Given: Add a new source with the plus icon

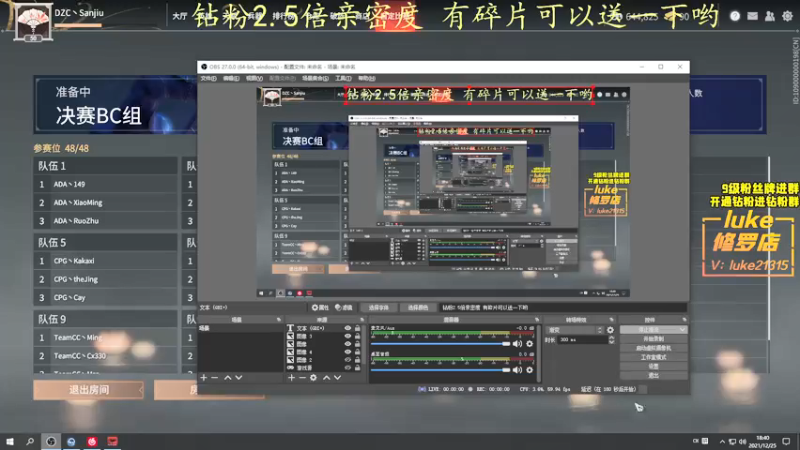Looking at the screenshot, I should [291, 378].
